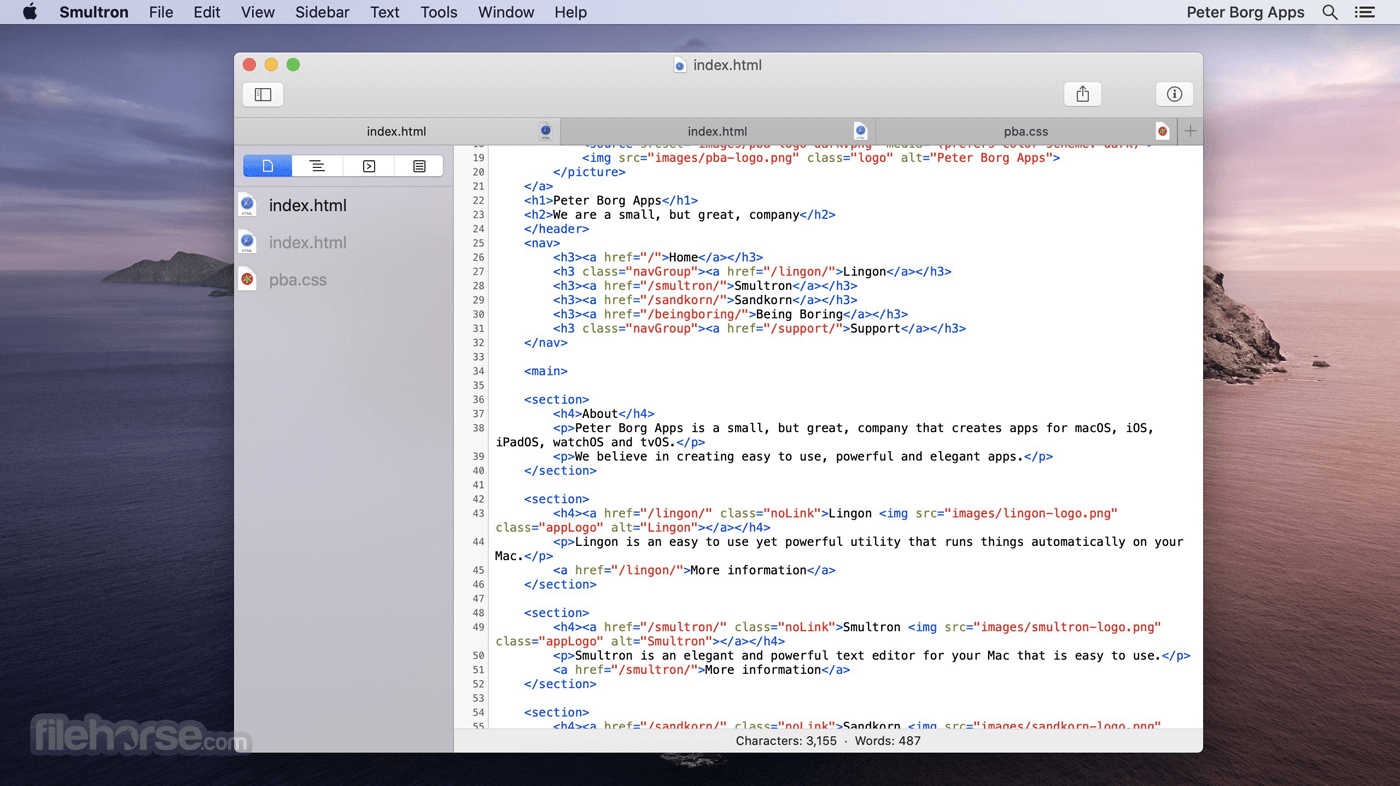
Task: Click the line with the Sandkorn nav link
Action: tap(705, 300)
